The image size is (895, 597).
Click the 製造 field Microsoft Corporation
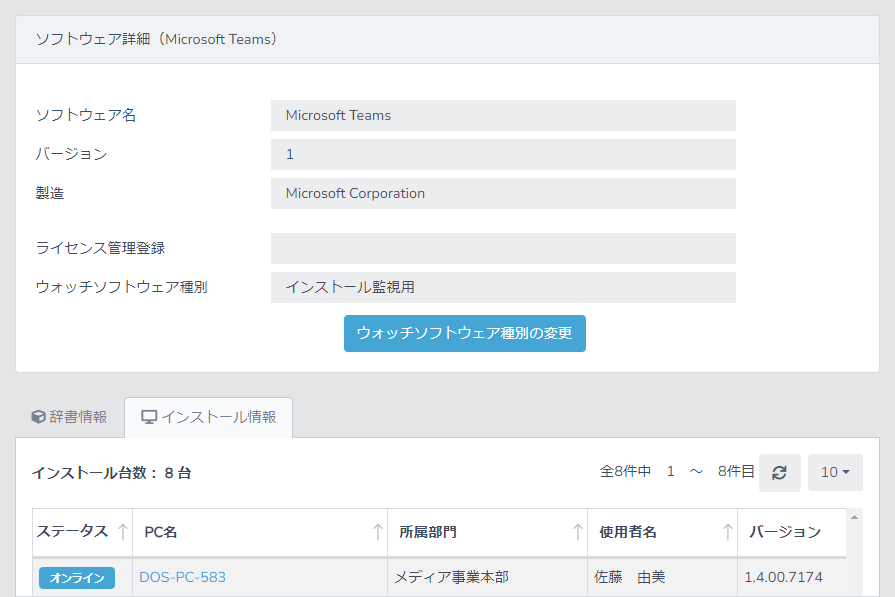(503, 193)
